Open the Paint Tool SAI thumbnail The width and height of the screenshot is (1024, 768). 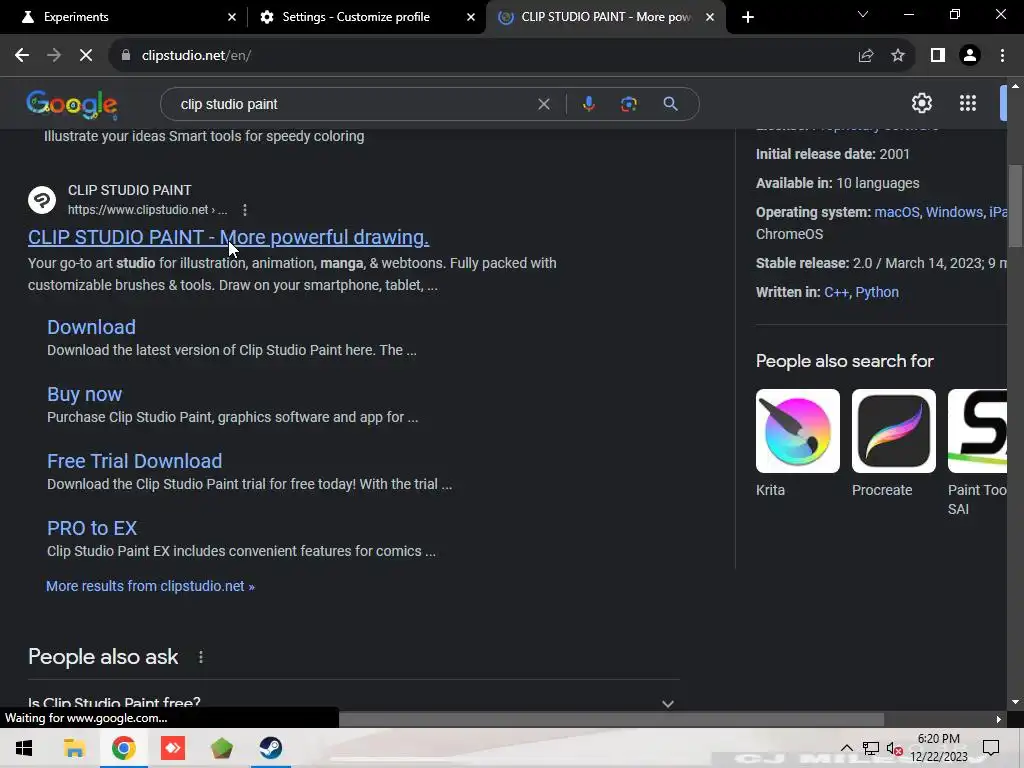coord(977,431)
